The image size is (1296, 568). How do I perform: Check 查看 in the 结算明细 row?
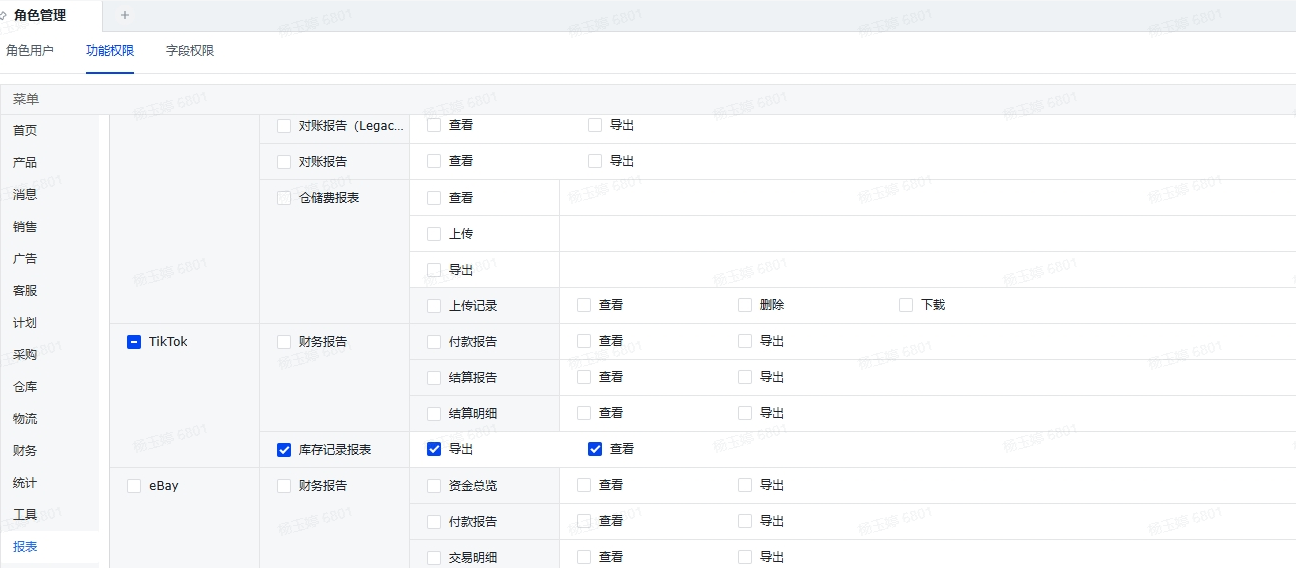(584, 413)
